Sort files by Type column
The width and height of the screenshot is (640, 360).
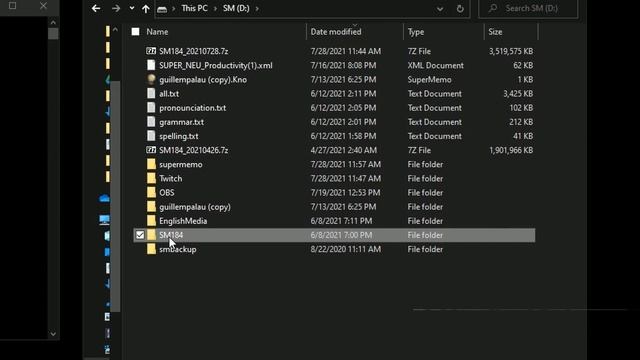[x=416, y=32]
